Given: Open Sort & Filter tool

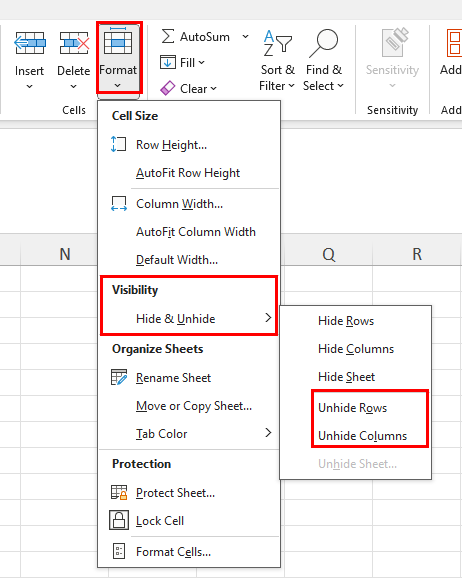Looking at the screenshot, I should pos(277,61).
